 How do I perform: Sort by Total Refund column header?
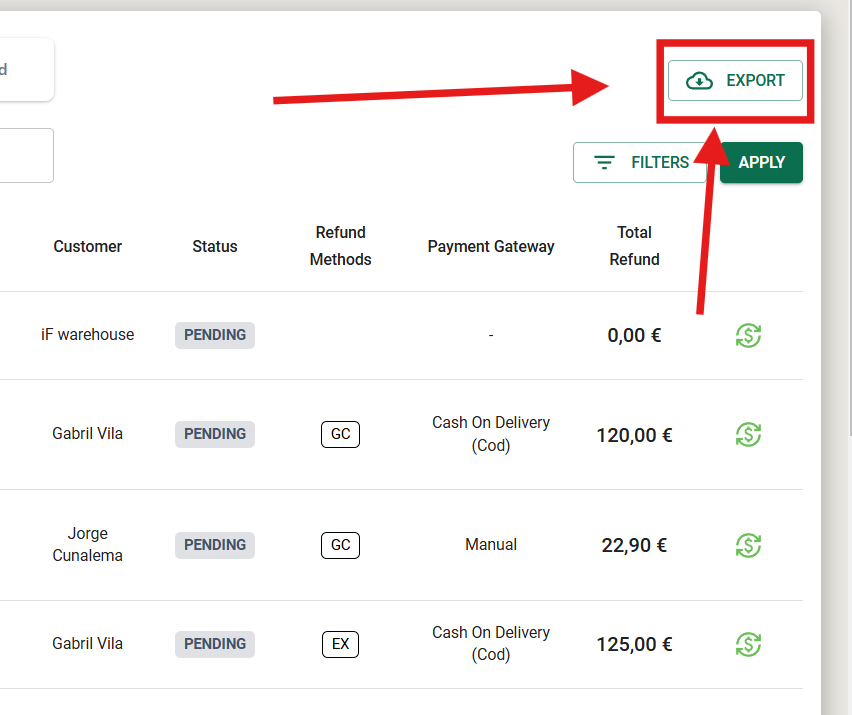pyautogui.click(x=634, y=246)
